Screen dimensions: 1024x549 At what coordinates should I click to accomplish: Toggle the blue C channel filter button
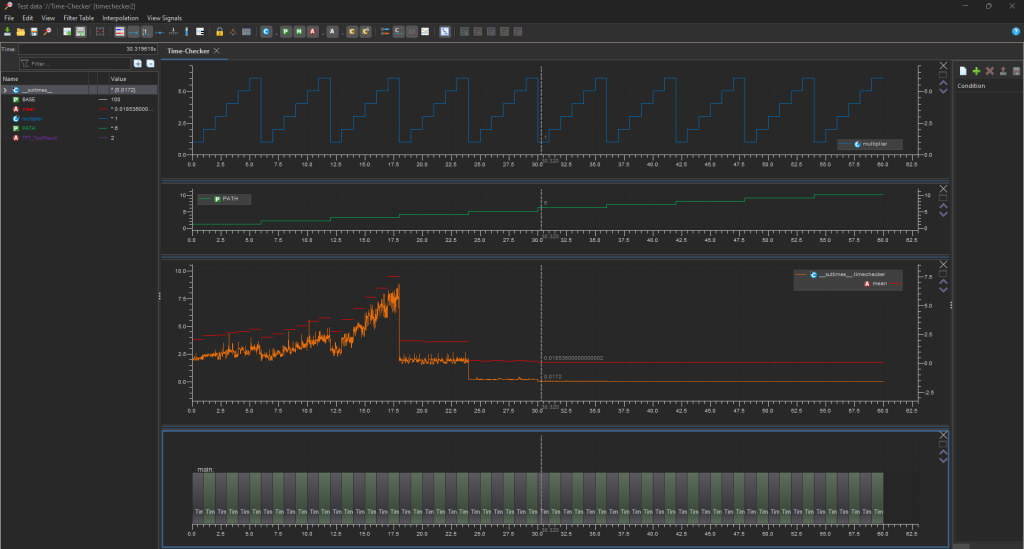(x=266, y=32)
